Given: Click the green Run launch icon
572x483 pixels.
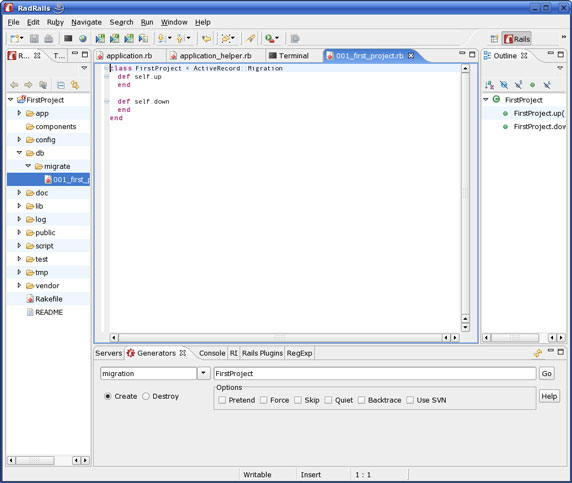Looking at the screenshot, I should (269, 38).
